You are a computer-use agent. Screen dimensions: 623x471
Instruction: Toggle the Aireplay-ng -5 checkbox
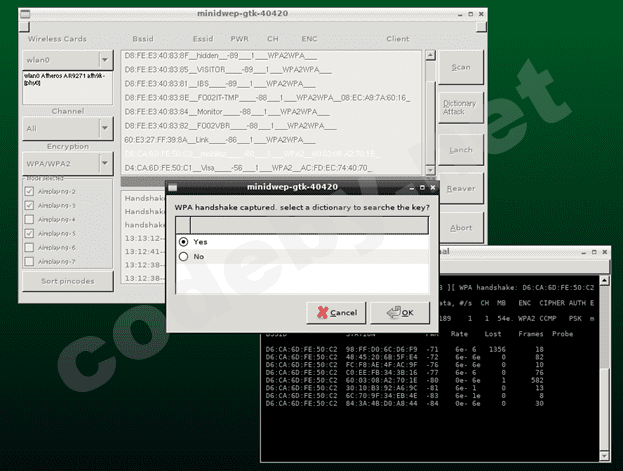(x=31, y=233)
